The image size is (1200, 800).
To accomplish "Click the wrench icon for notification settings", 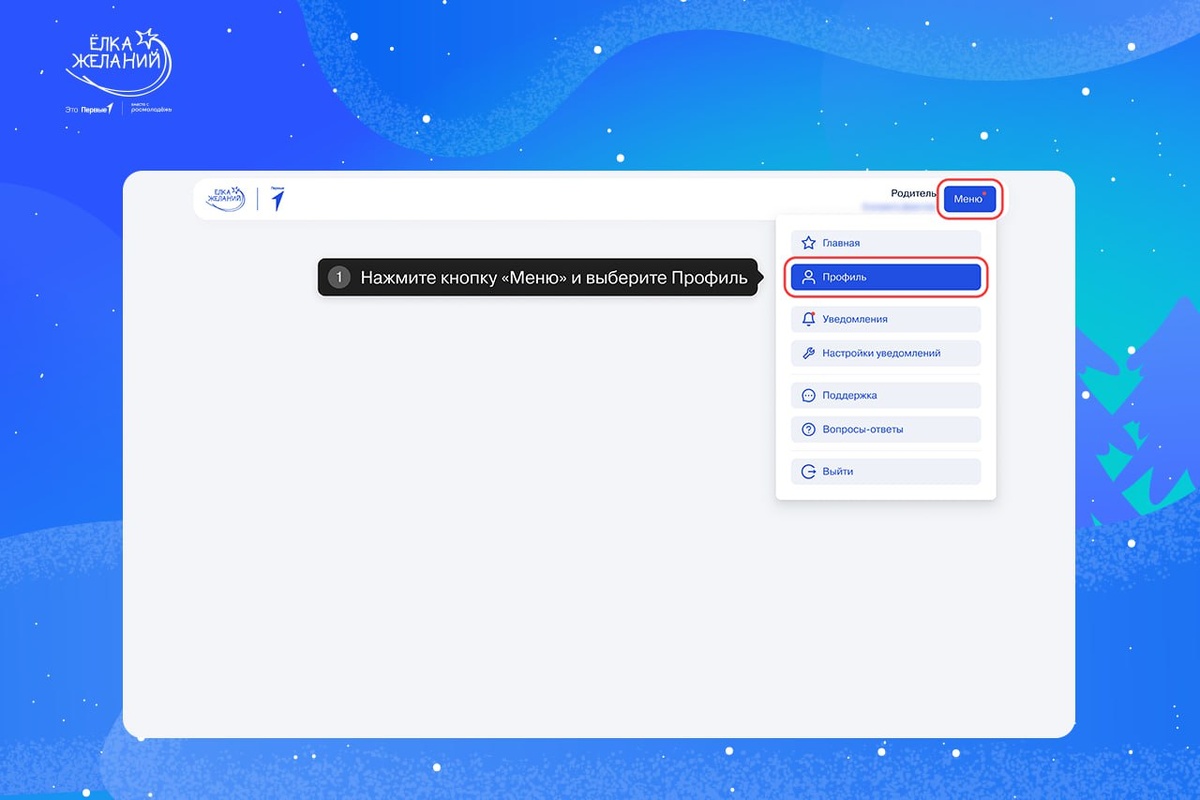I will [x=809, y=353].
